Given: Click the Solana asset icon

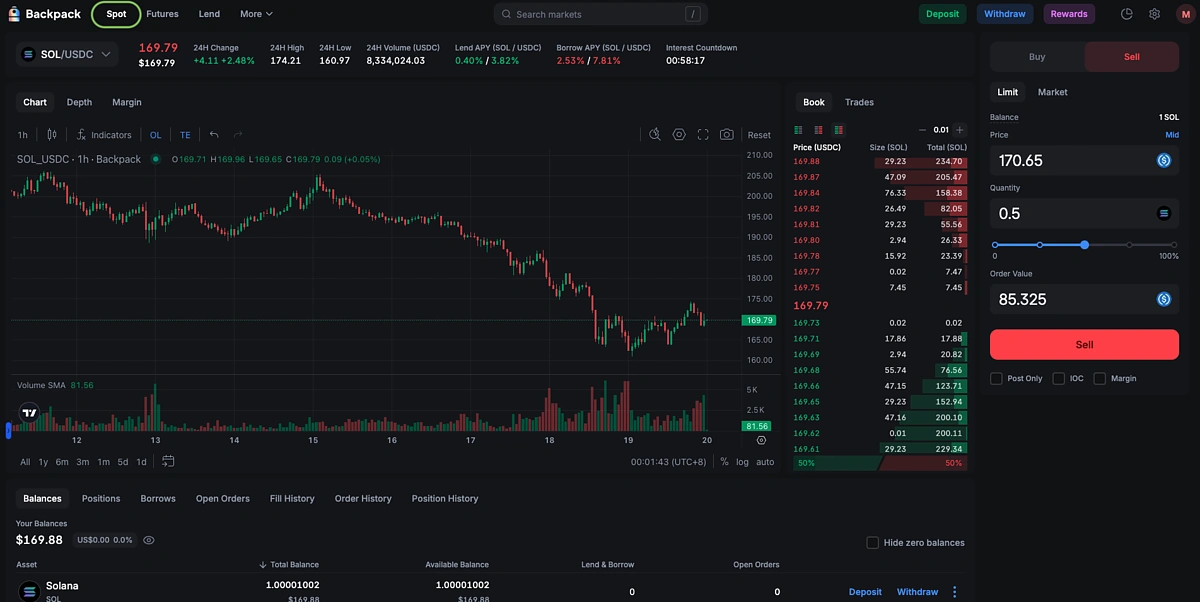Looking at the screenshot, I should 28,591.
